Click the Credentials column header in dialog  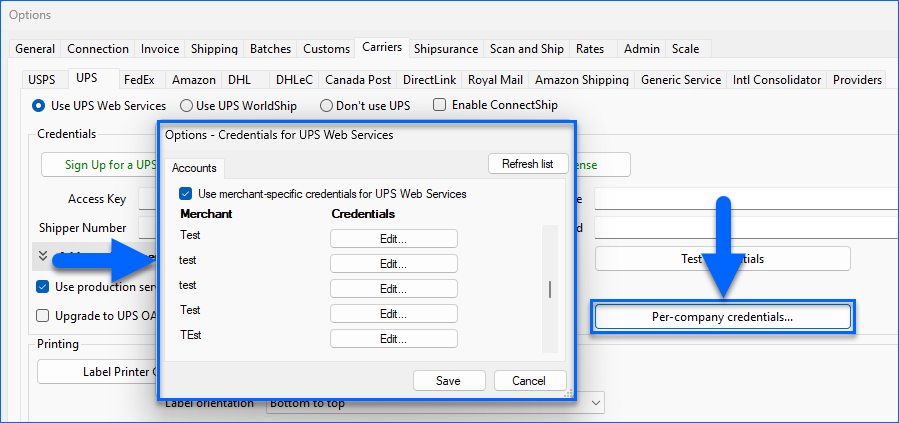pyautogui.click(x=363, y=214)
